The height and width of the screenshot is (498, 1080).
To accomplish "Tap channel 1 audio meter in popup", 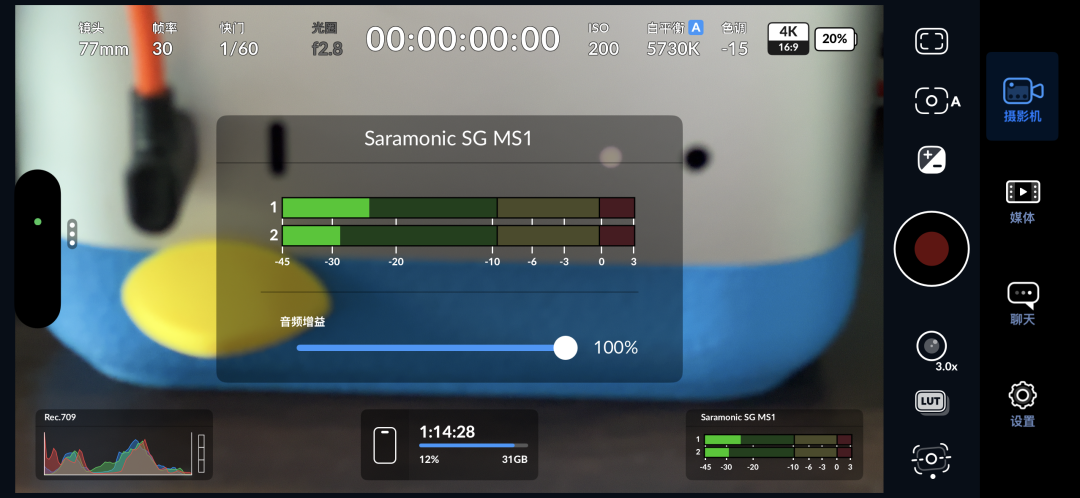I will (x=458, y=208).
